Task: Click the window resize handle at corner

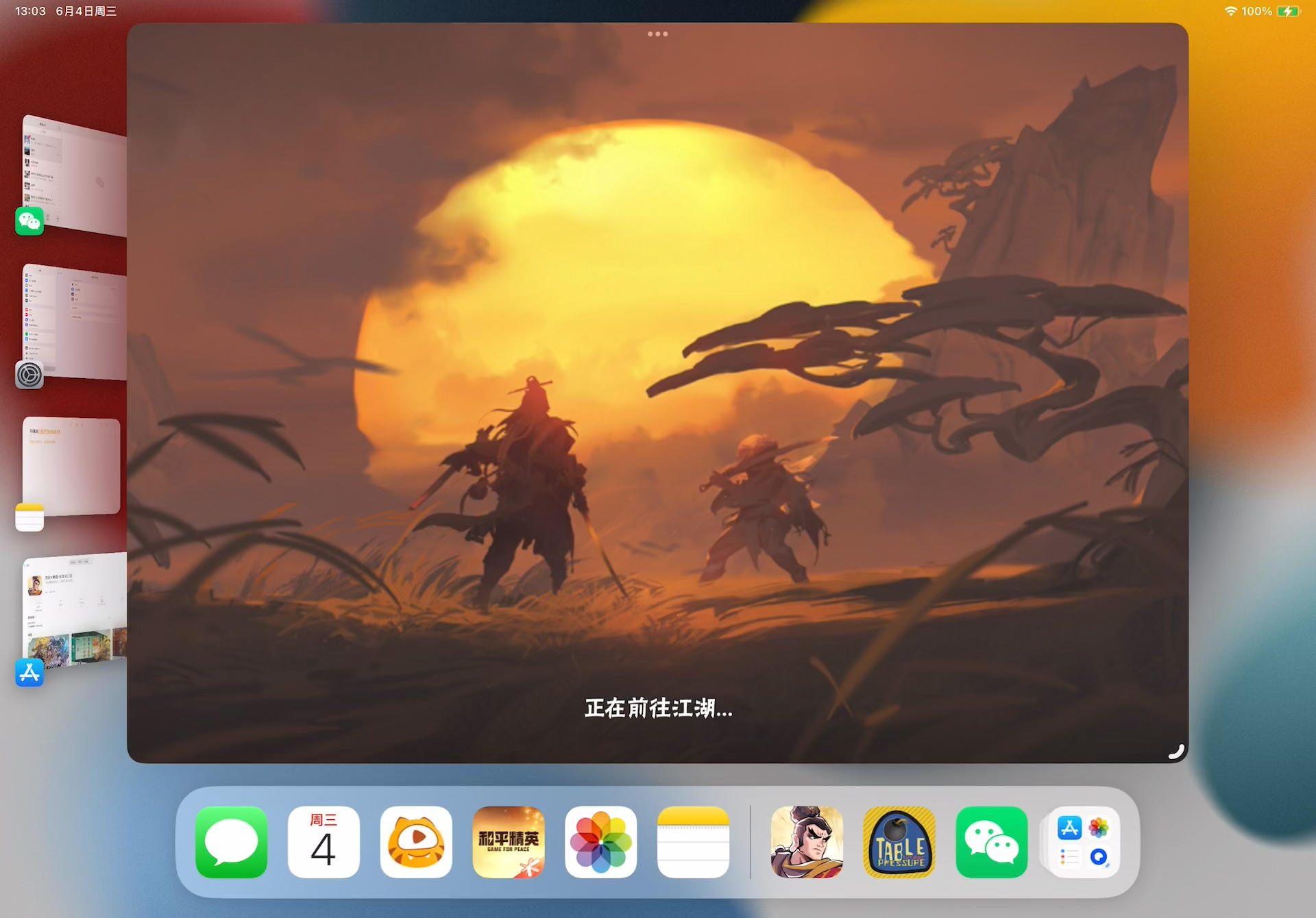Action: point(1176,752)
